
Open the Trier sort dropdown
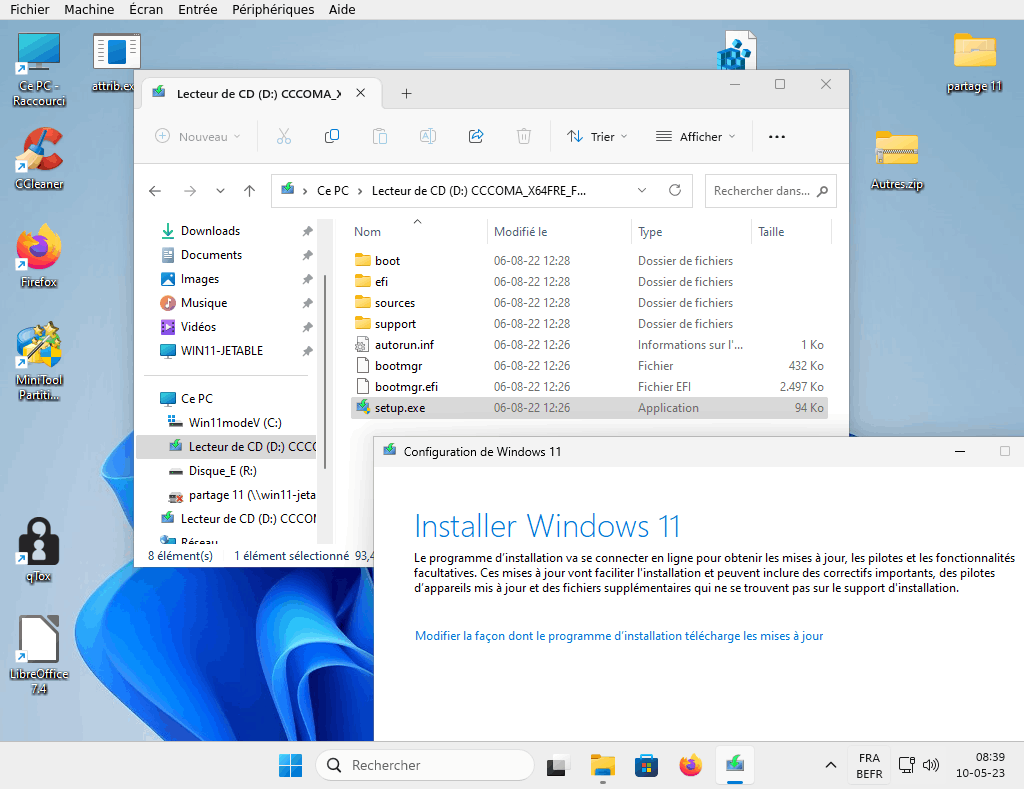[597, 137]
